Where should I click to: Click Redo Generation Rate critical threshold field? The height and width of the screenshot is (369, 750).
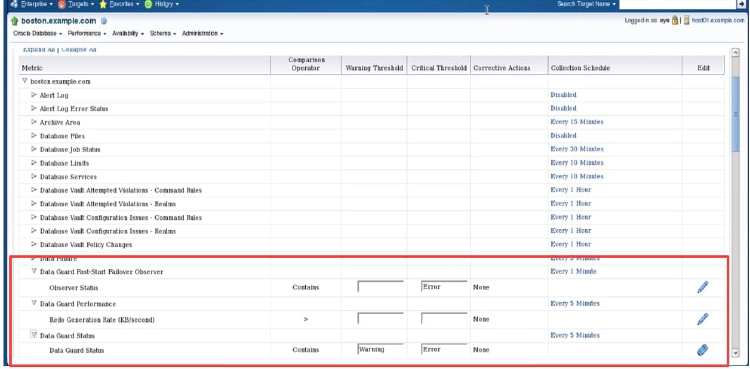point(444,318)
